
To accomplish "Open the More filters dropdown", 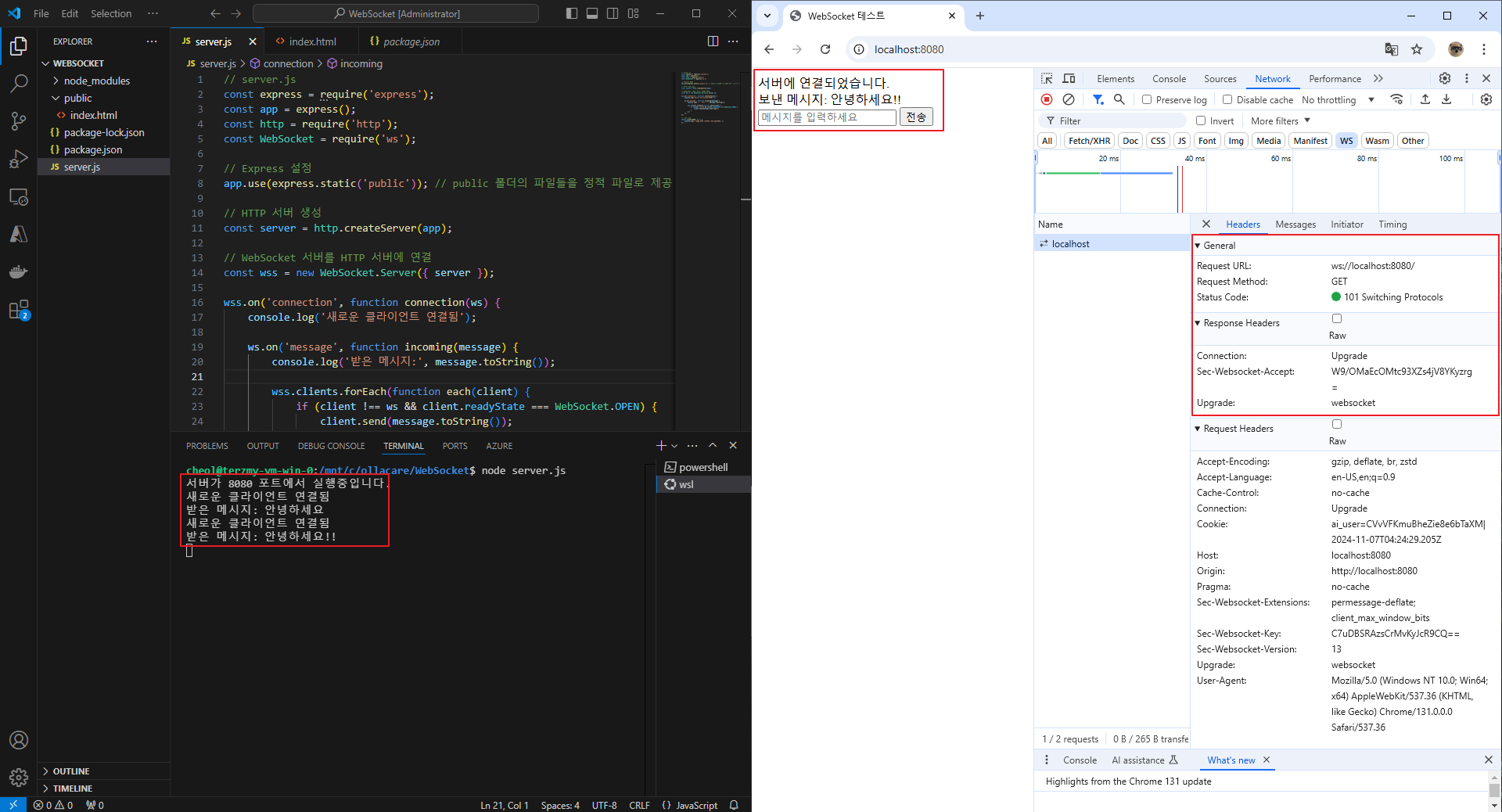I will [1280, 120].
